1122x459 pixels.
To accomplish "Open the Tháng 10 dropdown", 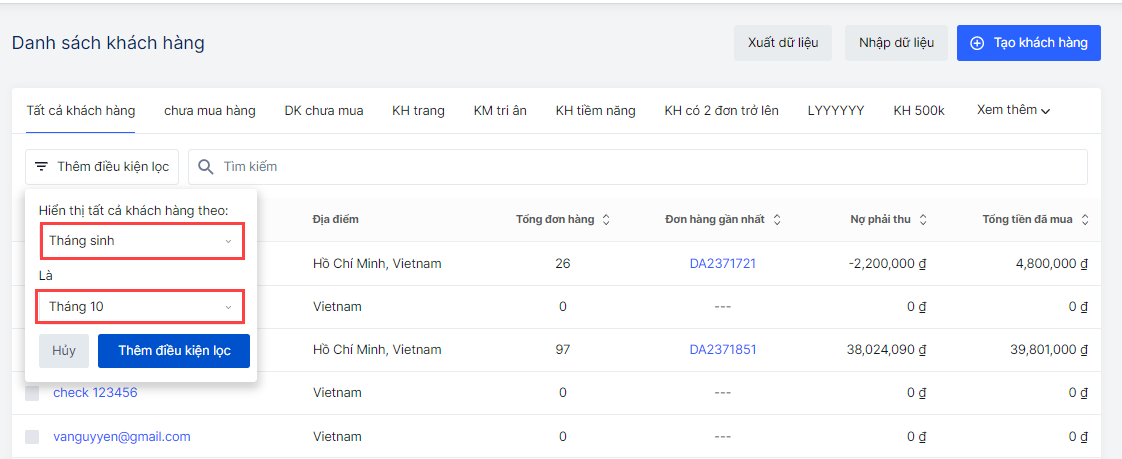I will pyautogui.click(x=141, y=306).
